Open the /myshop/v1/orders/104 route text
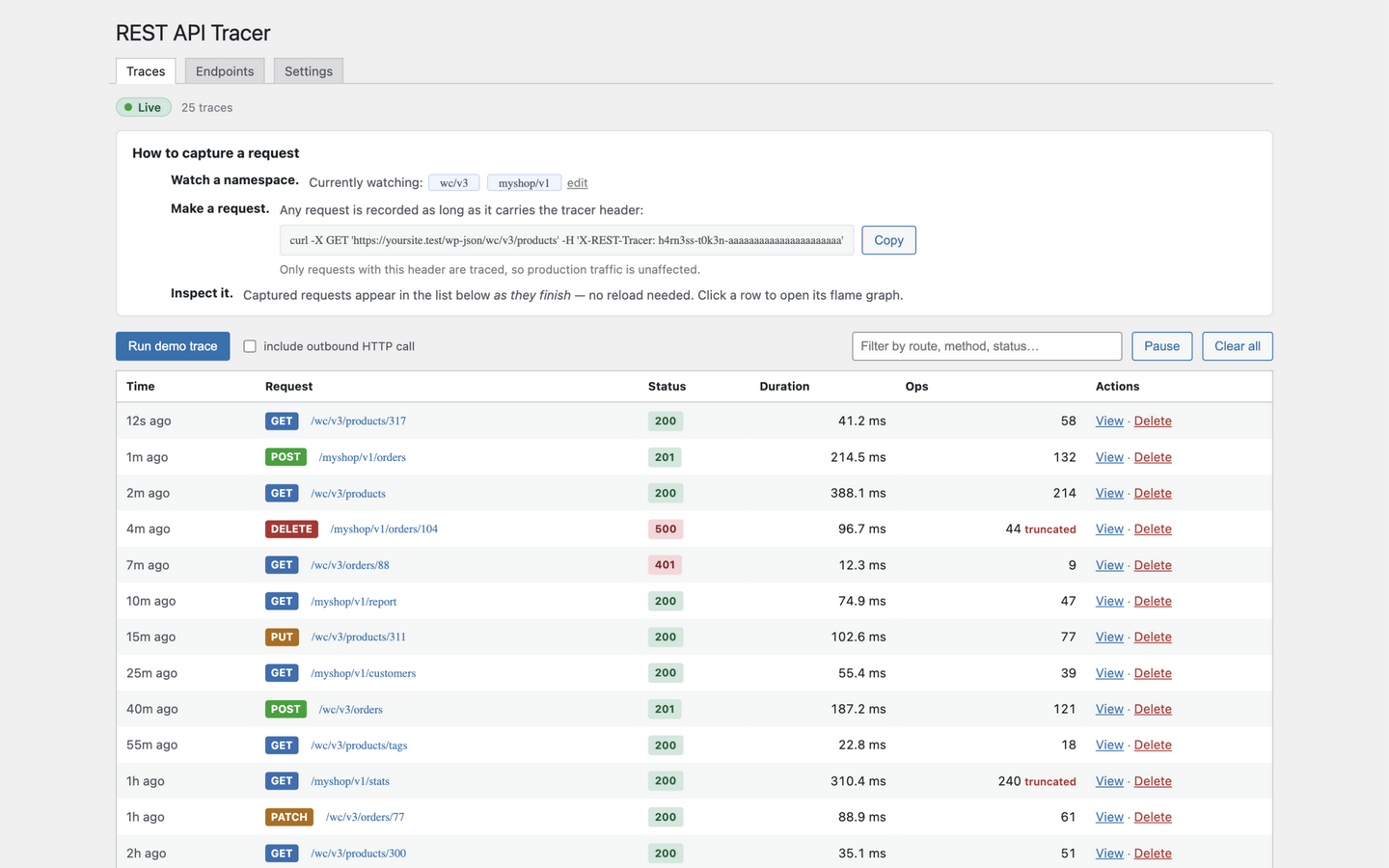This screenshot has width=1389, height=868. pos(384,529)
